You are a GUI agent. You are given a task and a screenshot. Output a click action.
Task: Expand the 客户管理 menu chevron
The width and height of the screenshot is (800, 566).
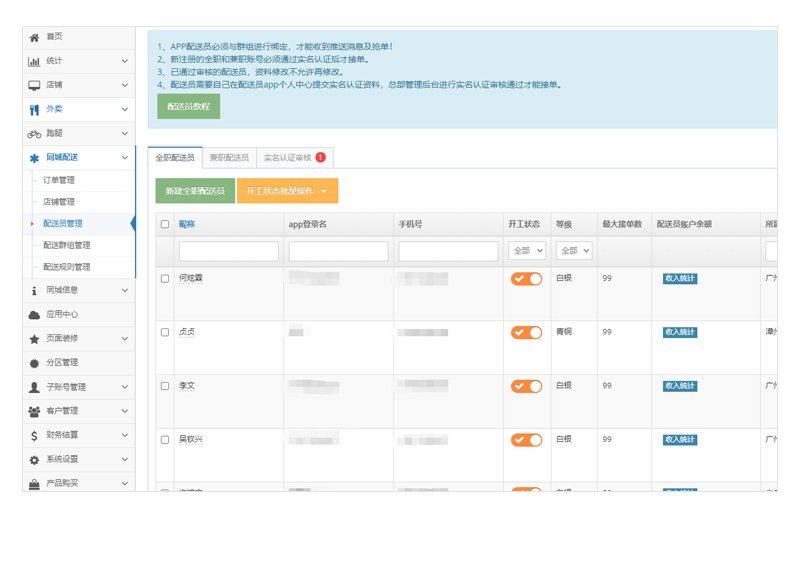pyautogui.click(x=125, y=411)
